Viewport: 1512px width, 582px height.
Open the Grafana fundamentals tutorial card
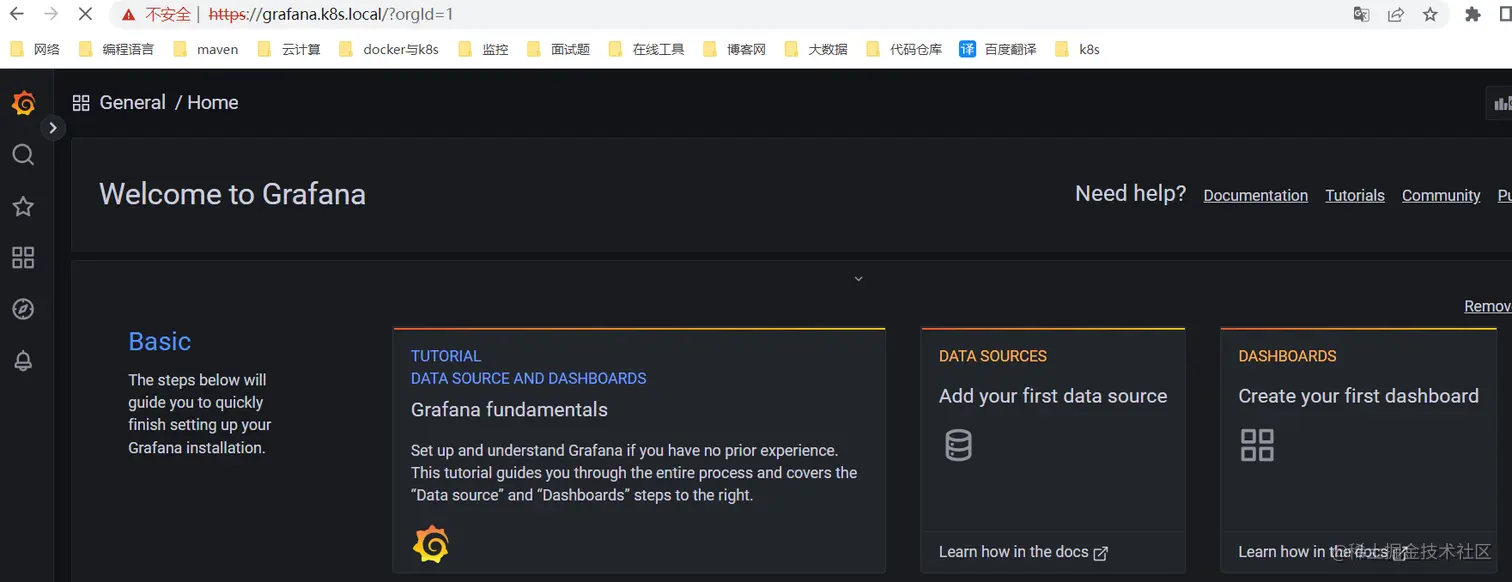click(x=639, y=451)
